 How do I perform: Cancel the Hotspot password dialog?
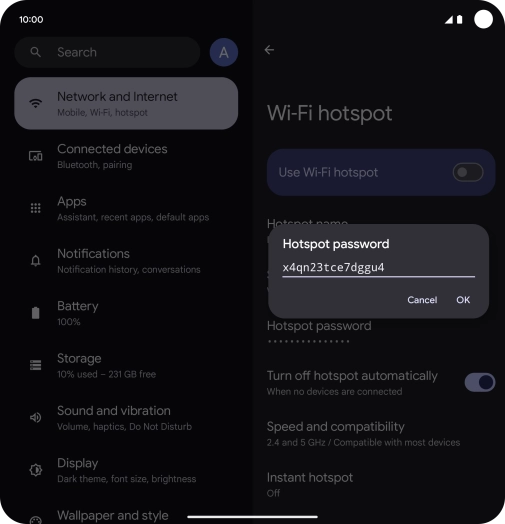coord(422,300)
